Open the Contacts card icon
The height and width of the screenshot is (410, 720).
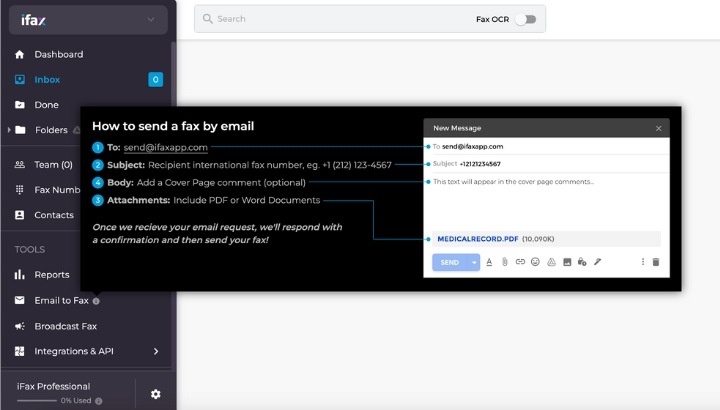click(19, 215)
